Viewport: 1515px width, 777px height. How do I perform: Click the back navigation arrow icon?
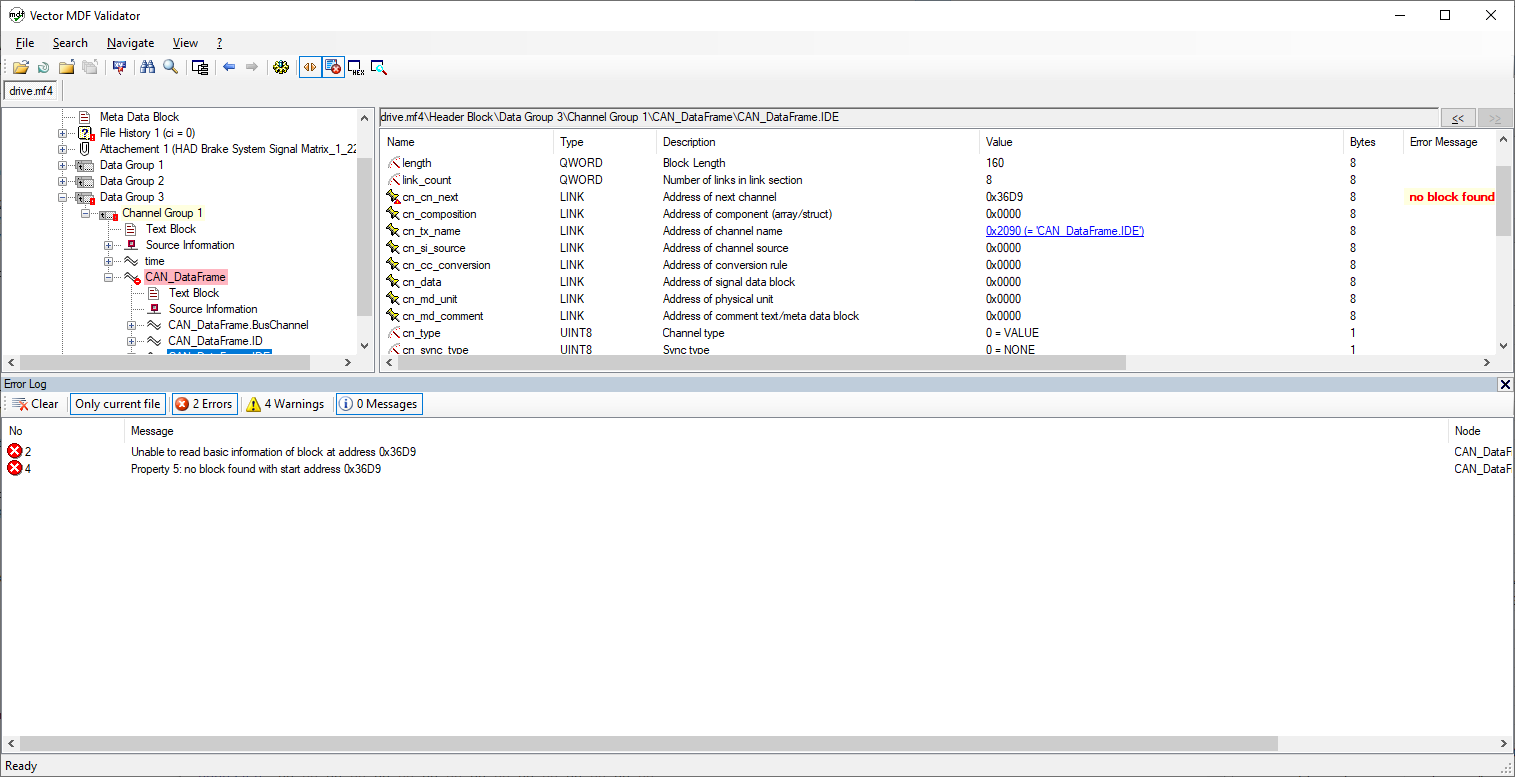(x=229, y=67)
